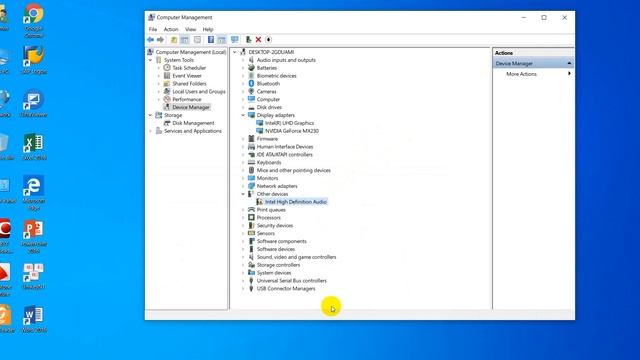
Task: Click the Cameras category icon
Action: tap(251, 91)
